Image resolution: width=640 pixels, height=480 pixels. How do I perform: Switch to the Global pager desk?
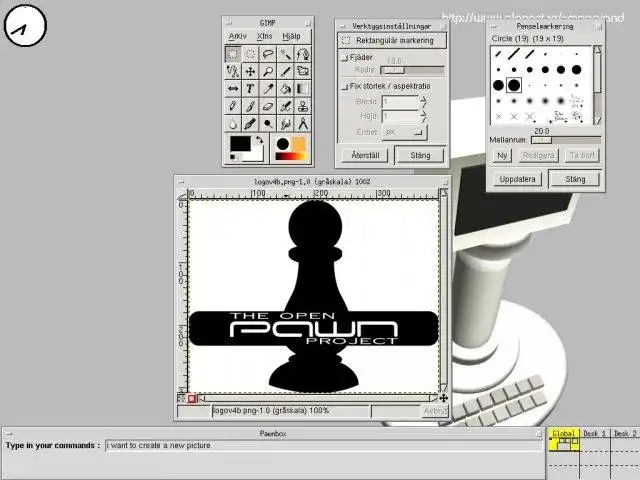coord(563,440)
